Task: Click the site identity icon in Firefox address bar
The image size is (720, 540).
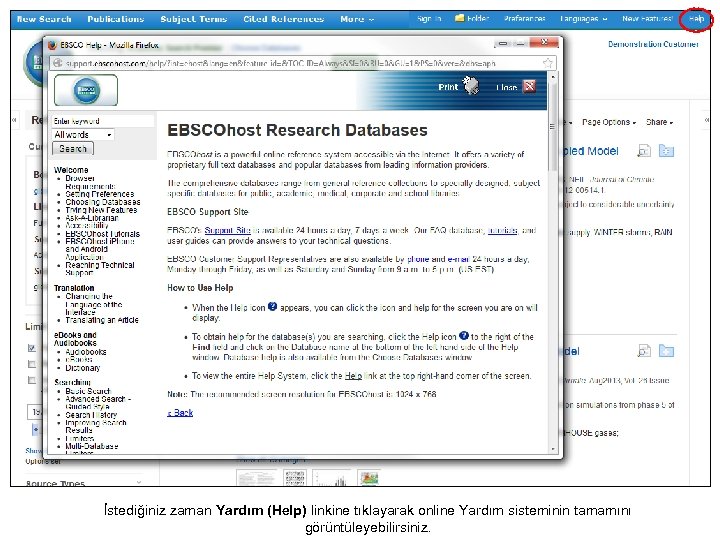Action: pos(57,63)
